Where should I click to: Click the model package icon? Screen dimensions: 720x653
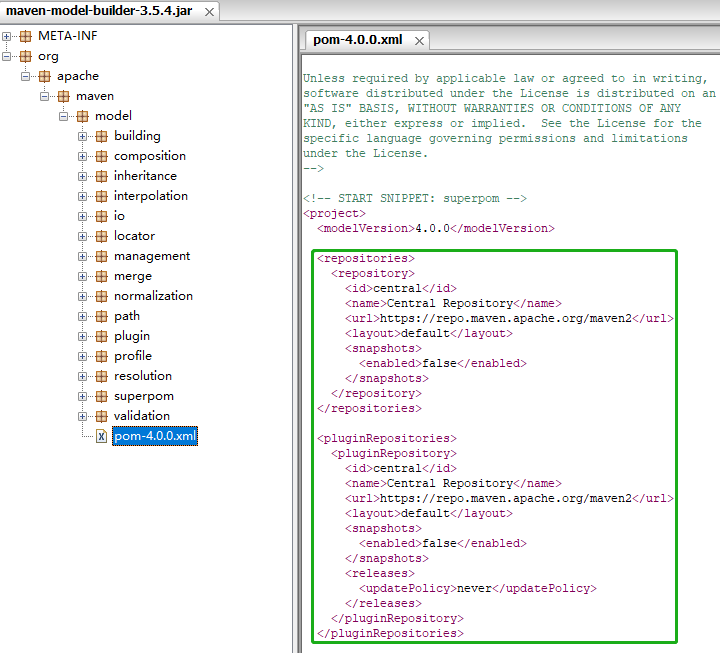pyautogui.click(x=83, y=116)
